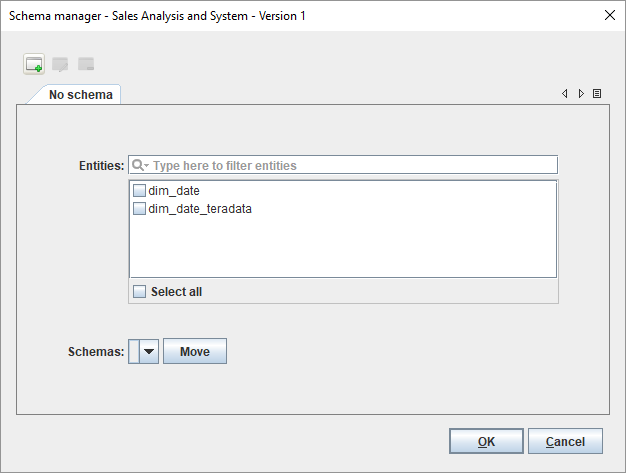Click the search magnifier icon in filter
The height and width of the screenshot is (473, 626).
pyautogui.click(x=139, y=165)
